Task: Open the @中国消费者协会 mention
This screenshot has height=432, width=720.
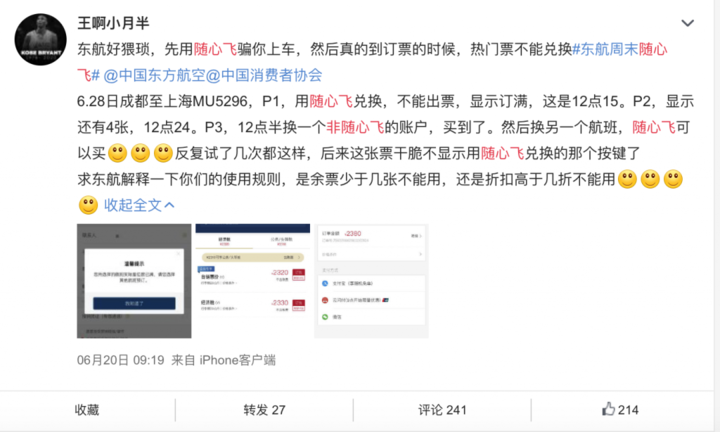Action: point(264,75)
